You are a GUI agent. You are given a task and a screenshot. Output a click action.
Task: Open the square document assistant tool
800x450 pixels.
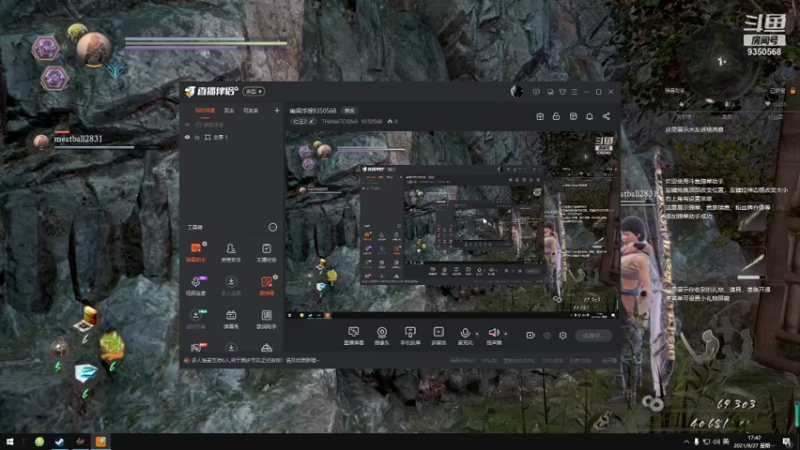point(266,318)
